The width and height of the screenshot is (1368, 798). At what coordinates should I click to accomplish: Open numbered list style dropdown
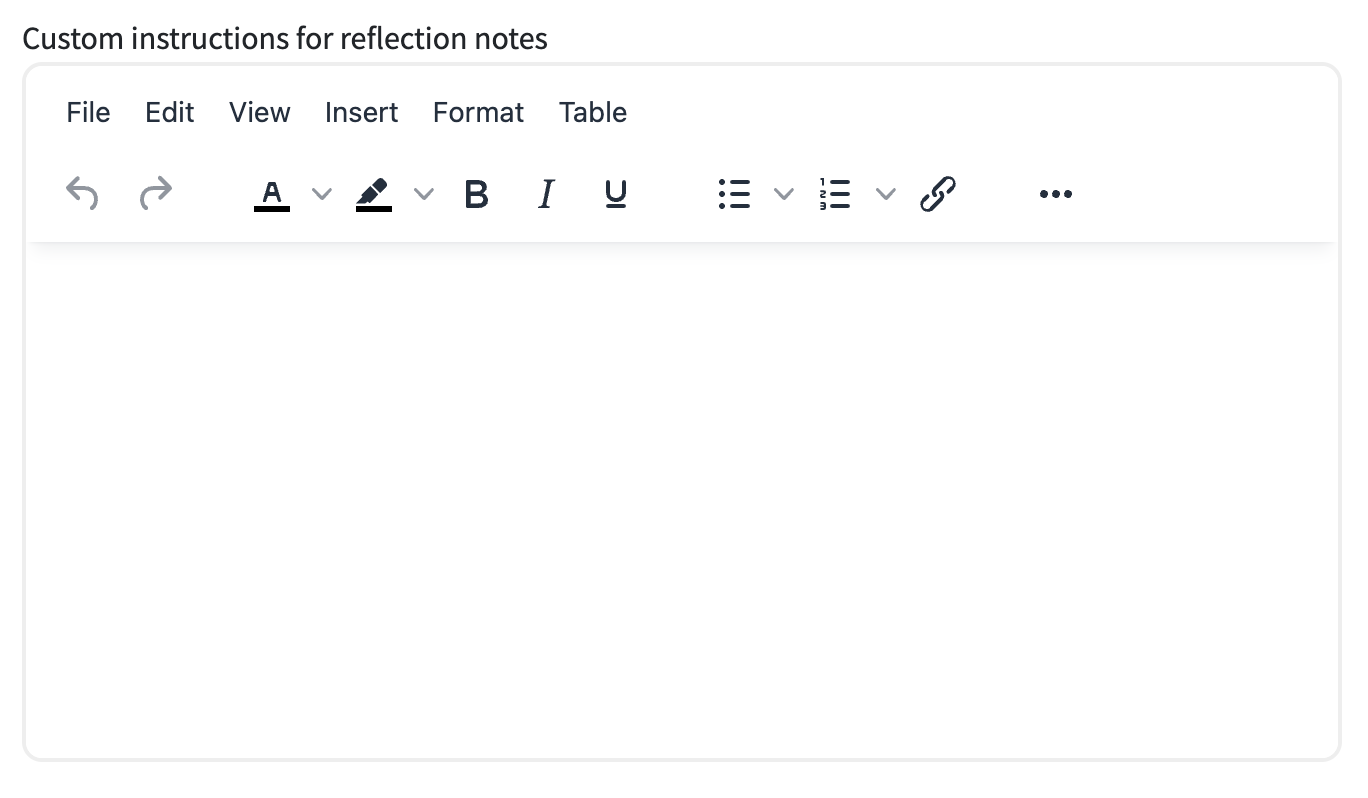(886, 193)
